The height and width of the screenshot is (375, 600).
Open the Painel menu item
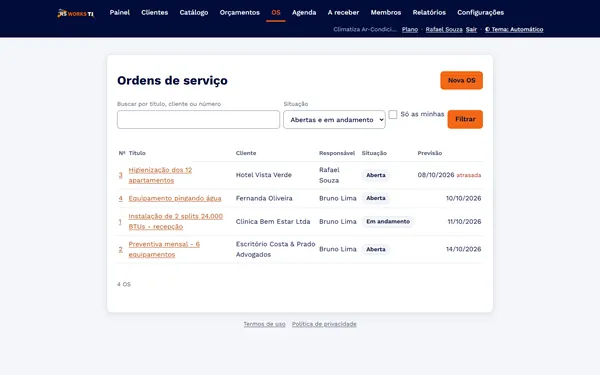119,13
